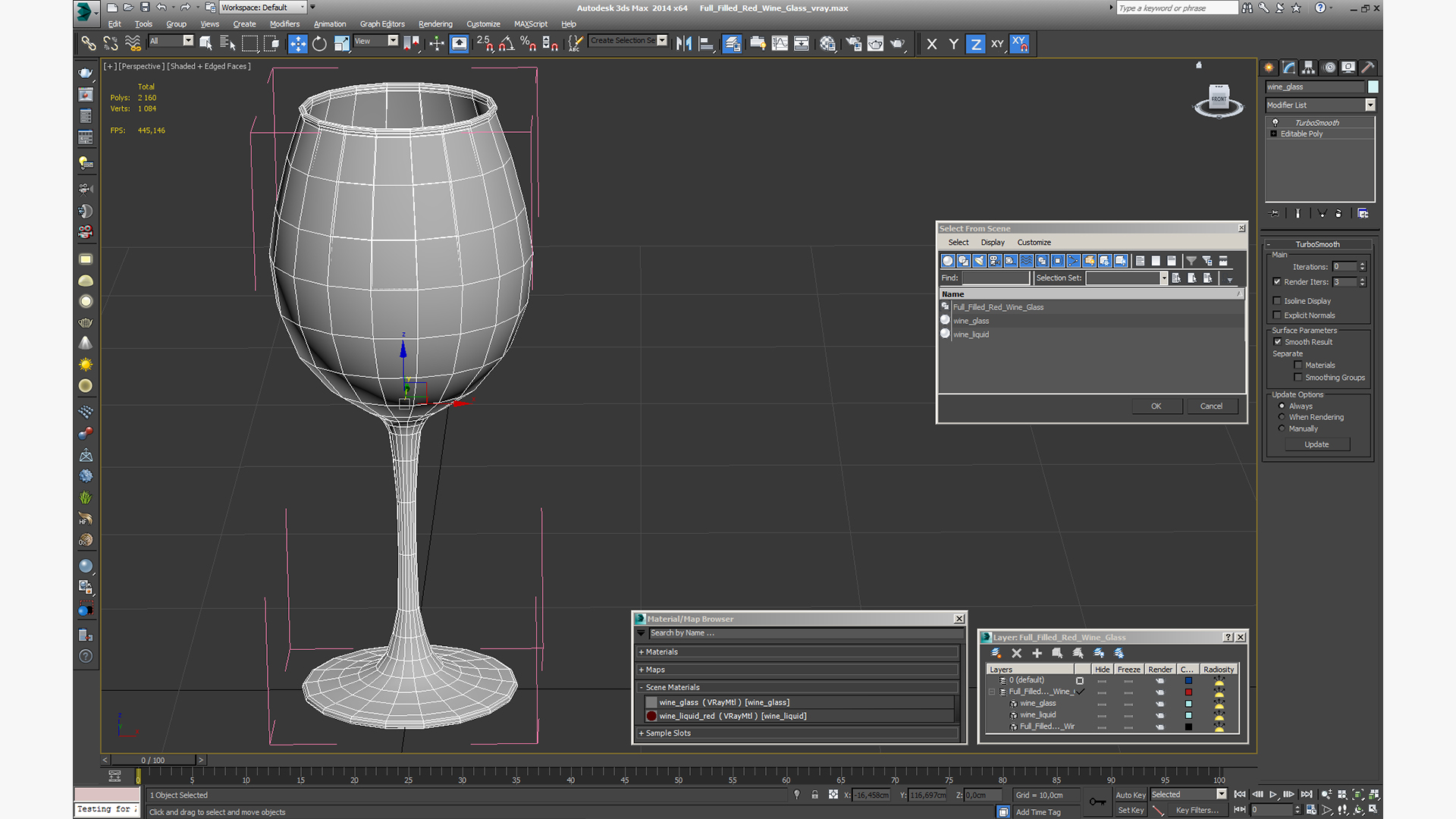
Task: Click the Mirror tool icon
Action: 684,44
